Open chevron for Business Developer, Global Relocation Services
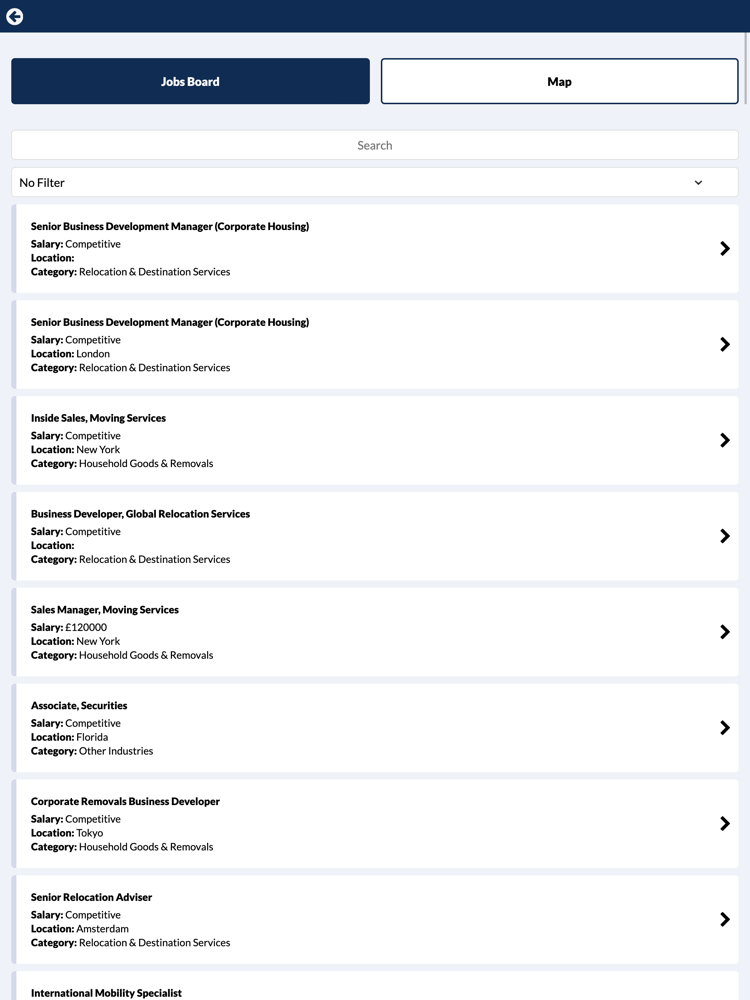Image resolution: width=750 pixels, height=1000 pixels. pos(724,536)
